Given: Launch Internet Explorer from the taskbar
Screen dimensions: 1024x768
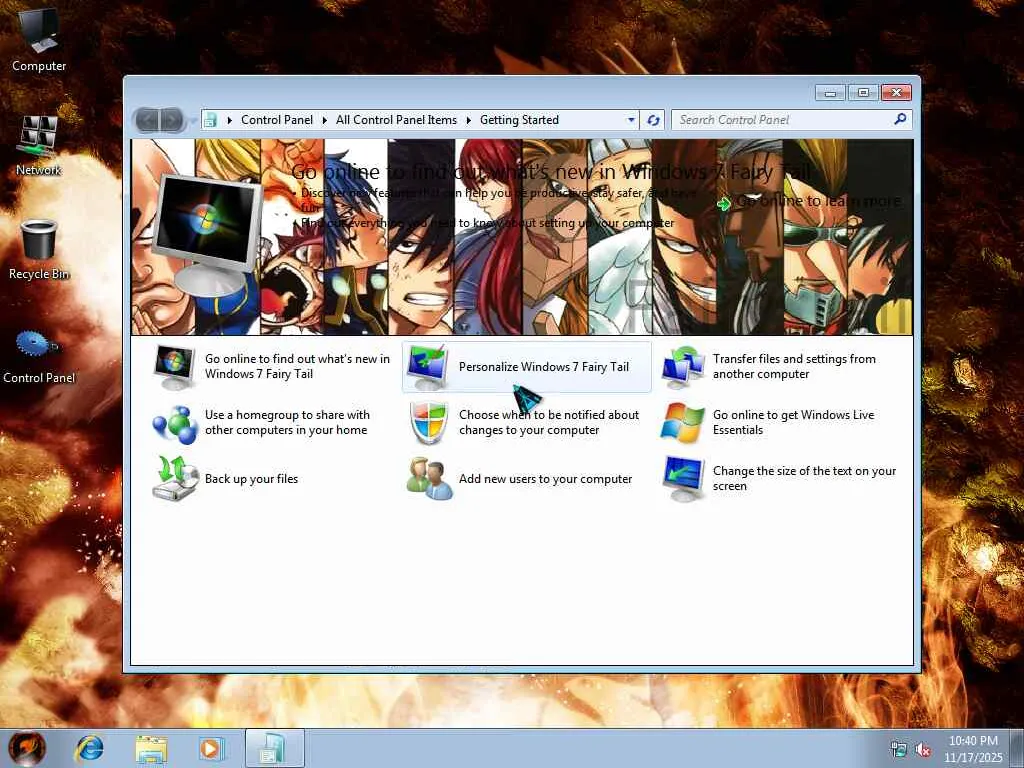Looking at the screenshot, I should click(89, 748).
